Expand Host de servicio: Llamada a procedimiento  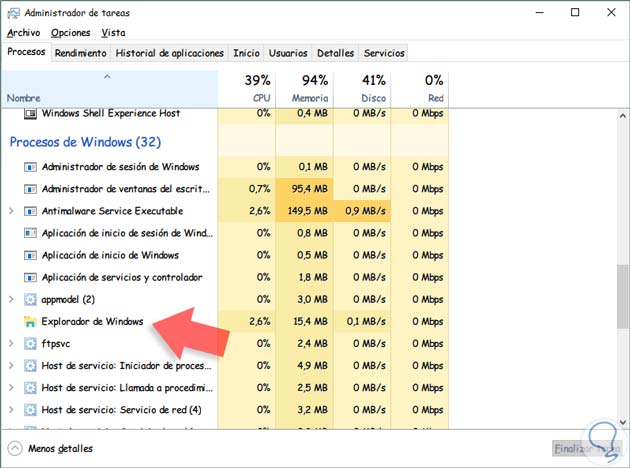[11, 388]
